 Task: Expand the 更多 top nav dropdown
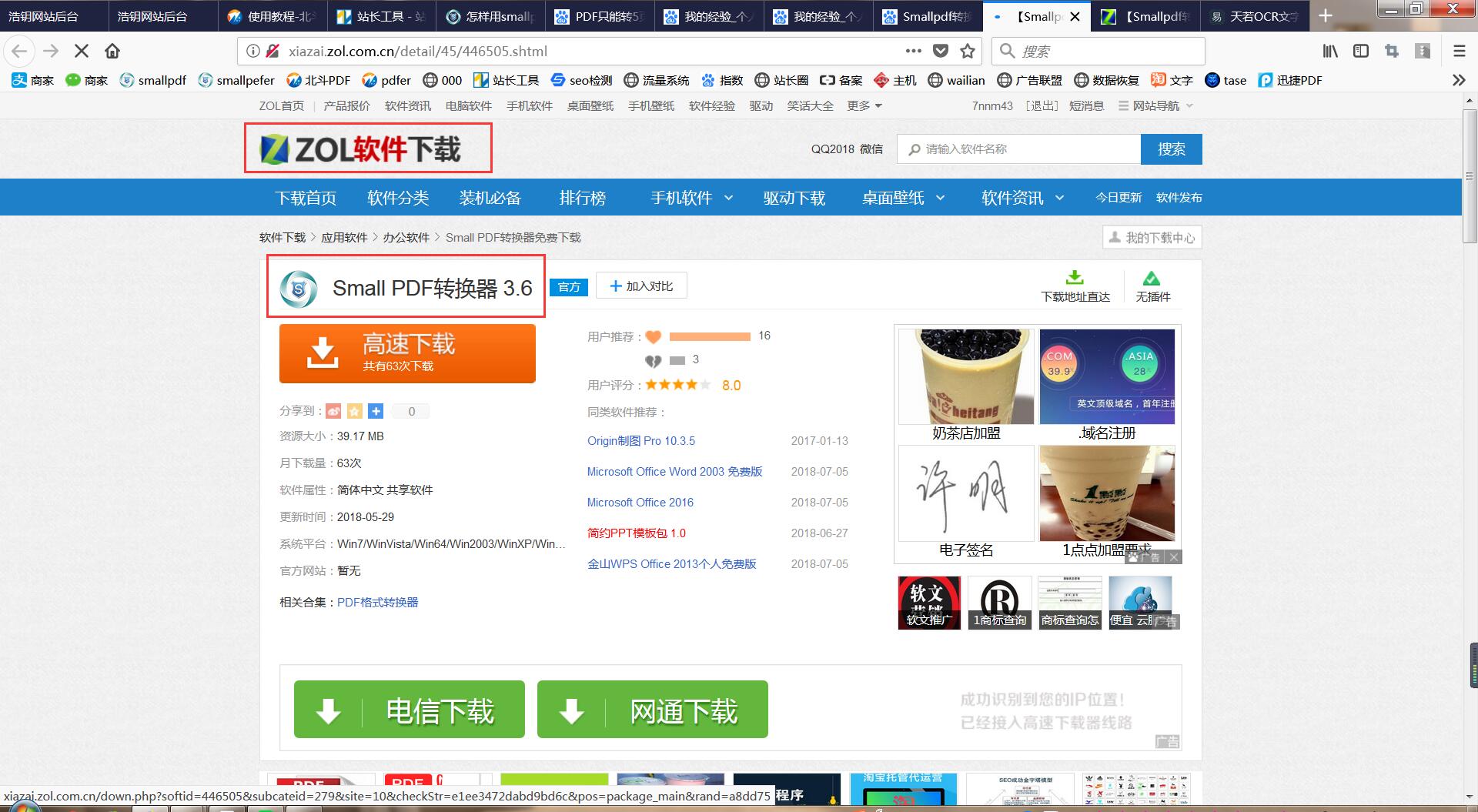click(864, 105)
